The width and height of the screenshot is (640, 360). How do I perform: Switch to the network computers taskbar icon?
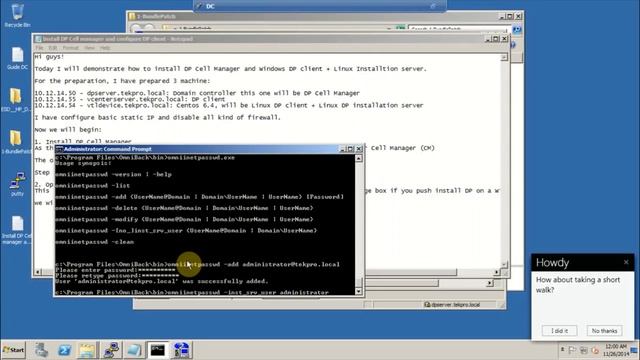click(111, 350)
